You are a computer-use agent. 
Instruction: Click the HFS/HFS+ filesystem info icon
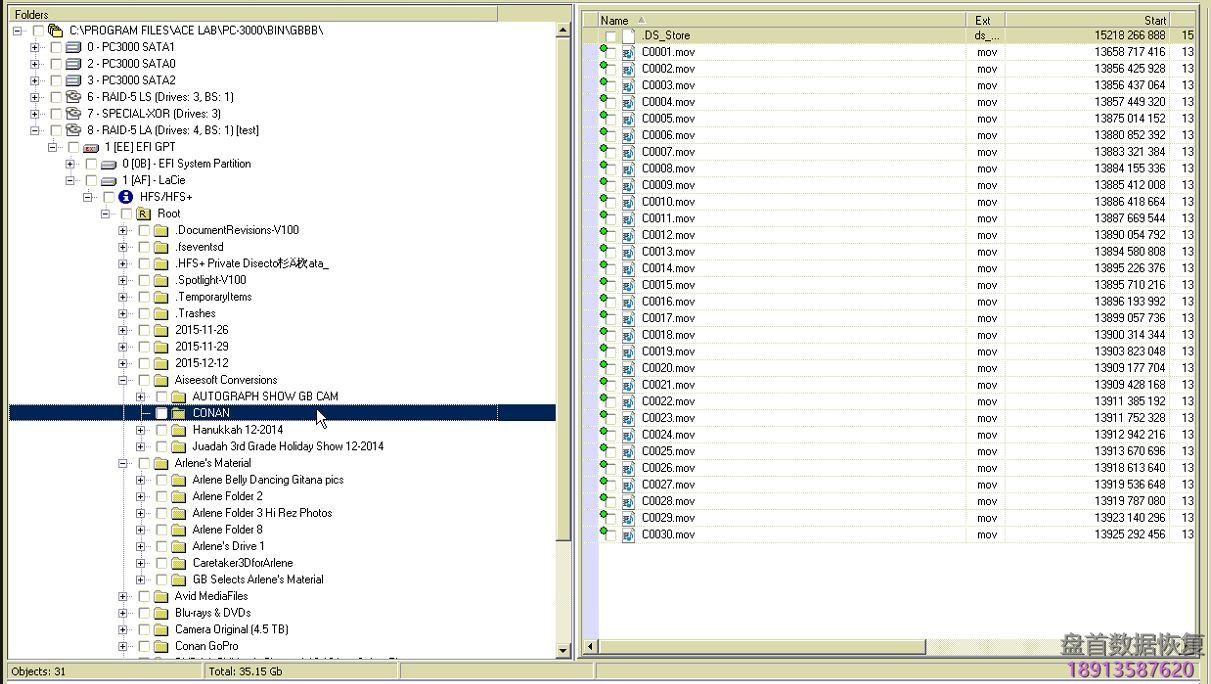[x=125, y=197]
